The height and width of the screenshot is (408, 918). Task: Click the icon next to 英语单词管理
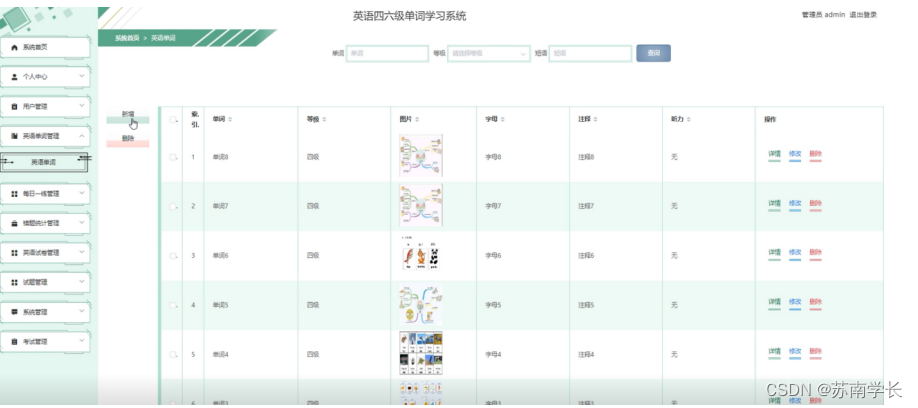click(15, 136)
